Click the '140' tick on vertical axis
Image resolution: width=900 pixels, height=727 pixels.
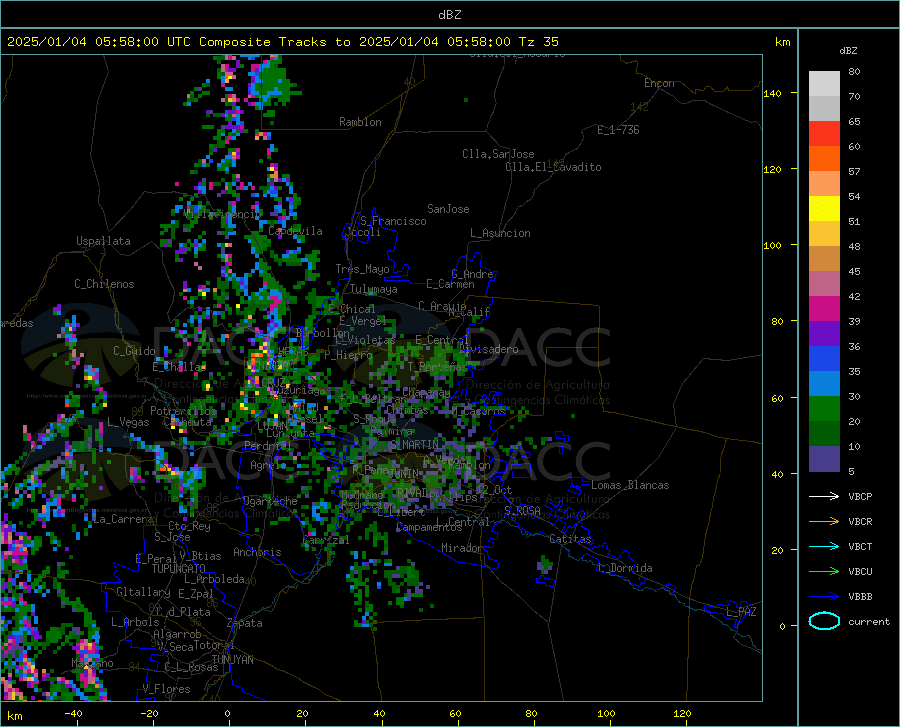pyautogui.click(x=773, y=93)
